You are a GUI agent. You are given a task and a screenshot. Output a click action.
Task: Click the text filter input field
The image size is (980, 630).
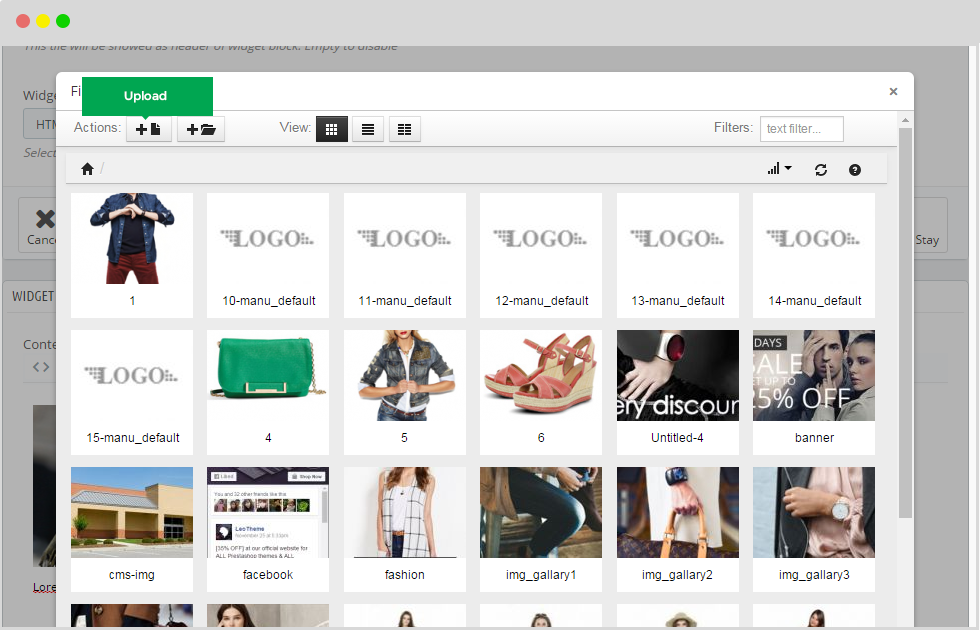(x=802, y=129)
